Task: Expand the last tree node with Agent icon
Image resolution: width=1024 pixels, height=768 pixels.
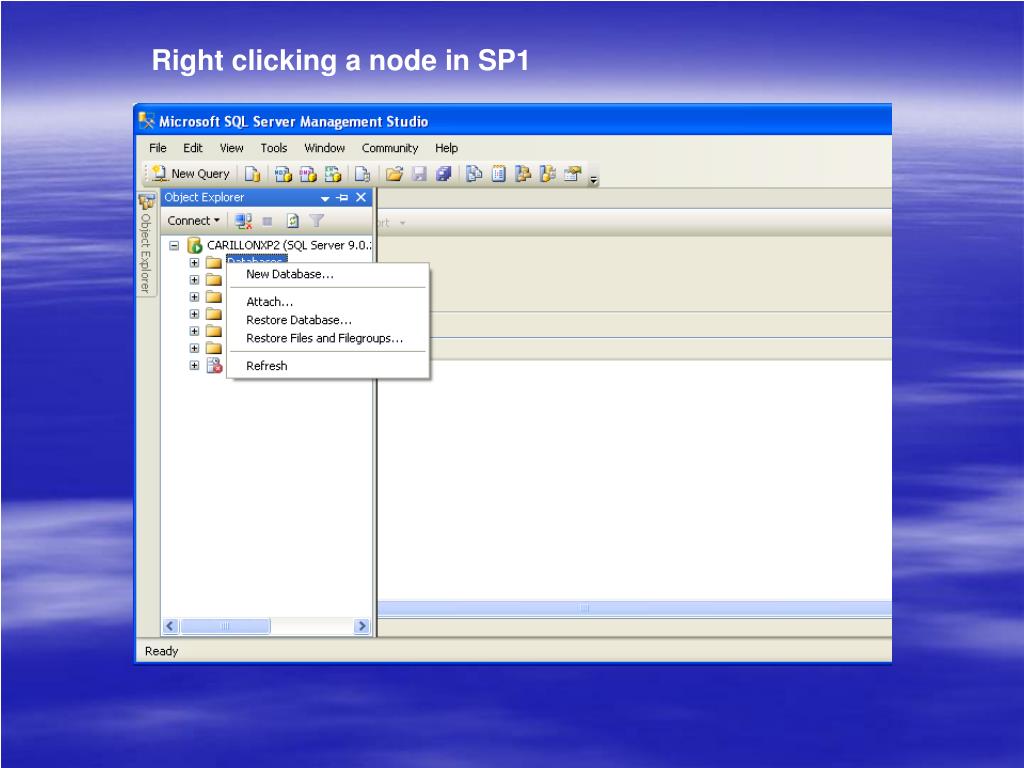Action: pyautogui.click(x=194, y=365)
